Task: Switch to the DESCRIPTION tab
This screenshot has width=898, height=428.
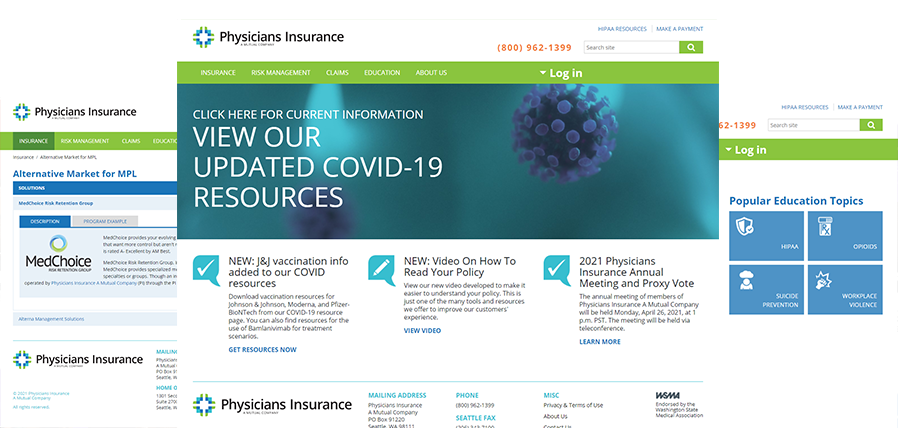Action: click(x=45, y=221)
